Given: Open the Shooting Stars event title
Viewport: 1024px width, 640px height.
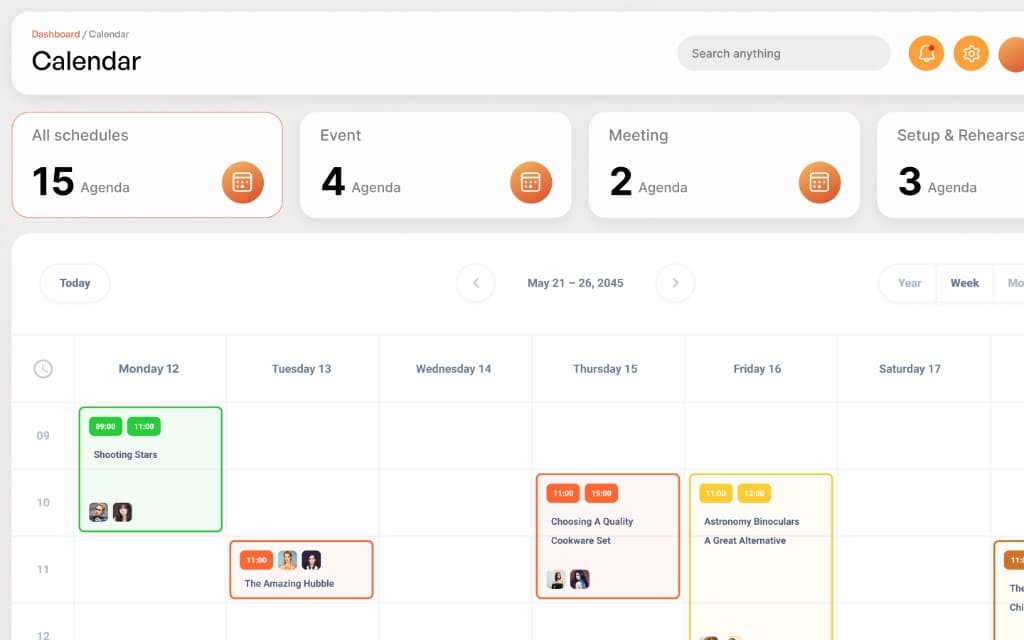Looking at the screenshot, I should click(125, 455).
